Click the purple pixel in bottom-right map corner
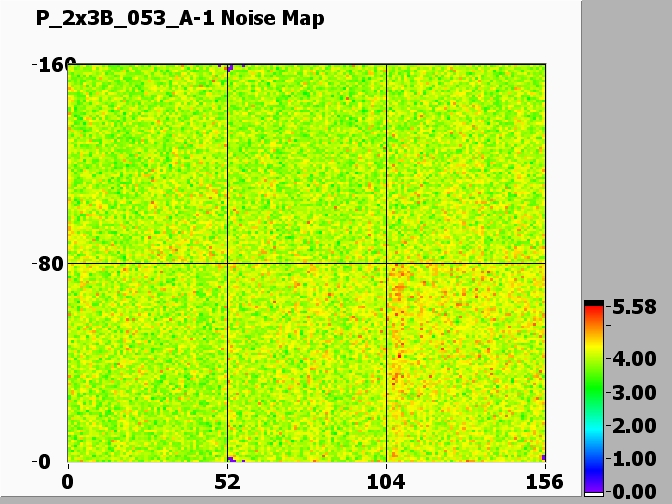Viewport: 672px width, 504px height. 543,458
